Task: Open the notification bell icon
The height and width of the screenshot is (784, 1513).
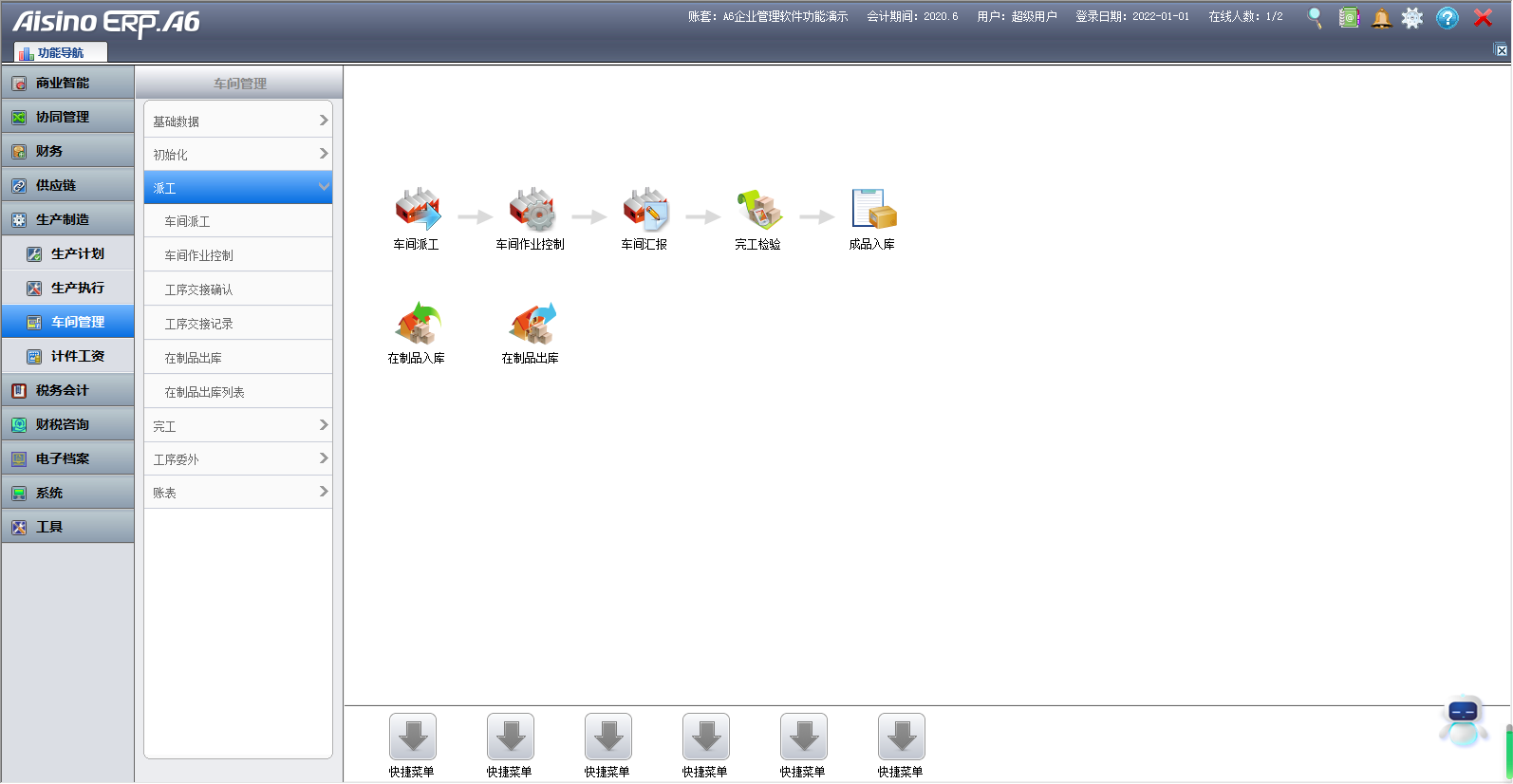Action: tap(1381, 18)
